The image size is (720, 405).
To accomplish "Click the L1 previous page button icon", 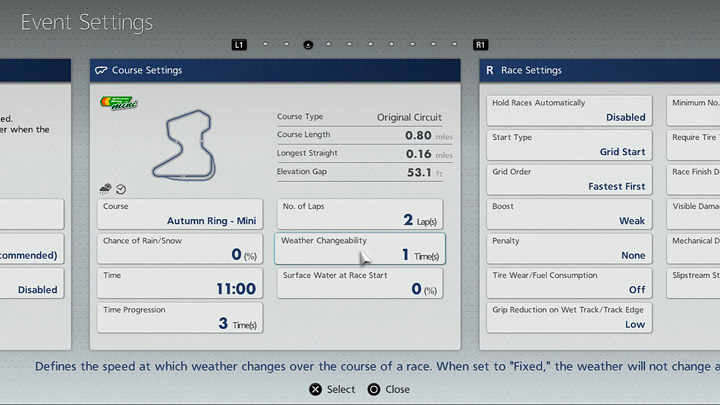I will (x=238, y=45).
